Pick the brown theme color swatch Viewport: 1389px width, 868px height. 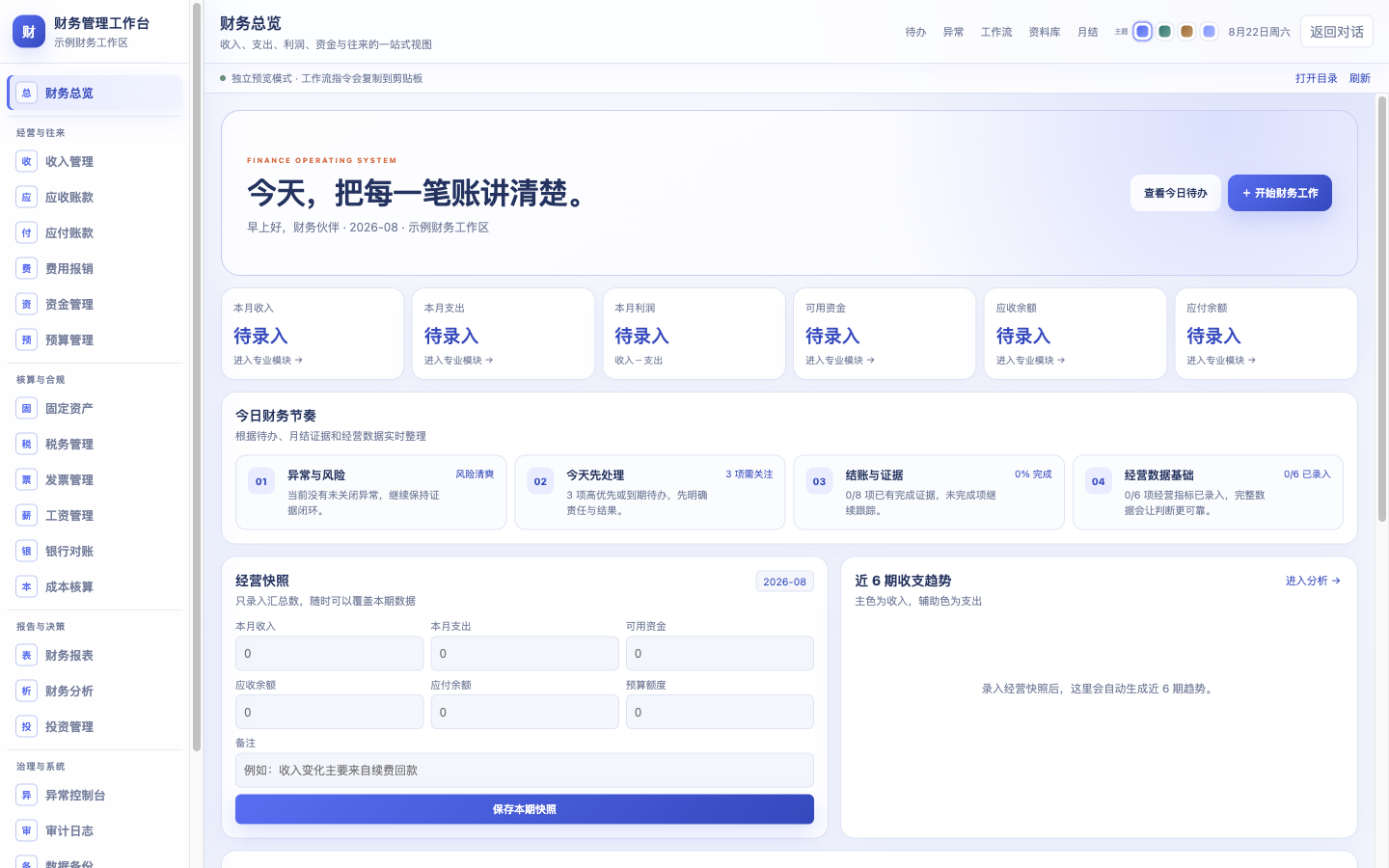(x=1186, y=32)
